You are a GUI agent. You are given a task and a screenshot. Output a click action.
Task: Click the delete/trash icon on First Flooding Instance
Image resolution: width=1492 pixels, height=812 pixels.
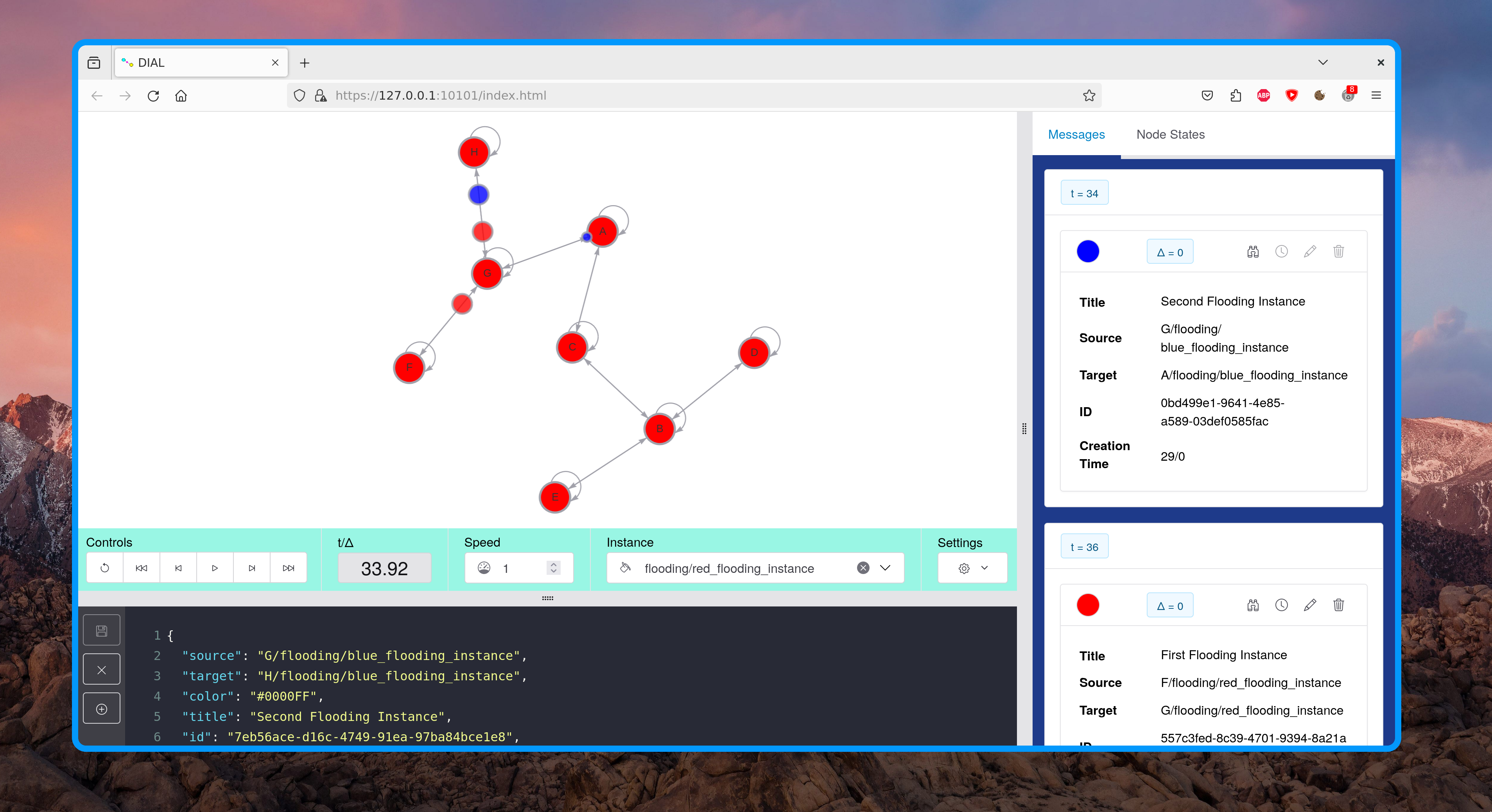point(1338,605)
